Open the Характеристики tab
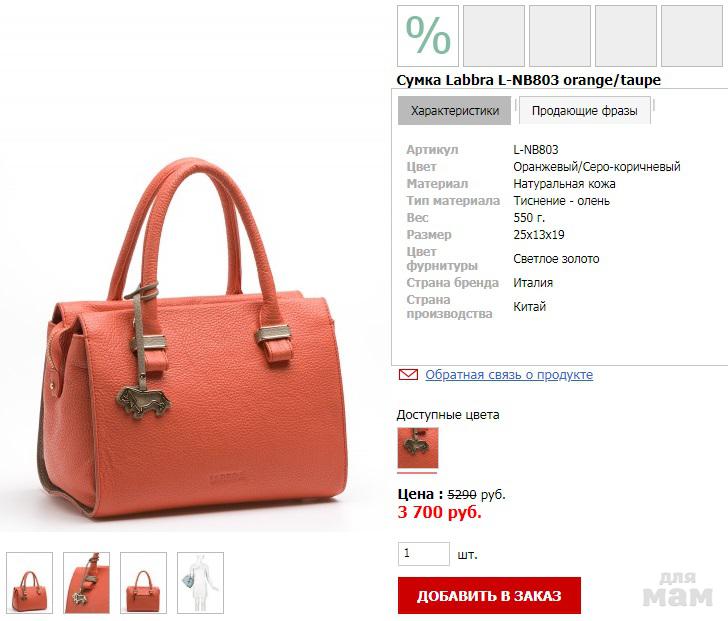728x621 pixels. (455, 110)
